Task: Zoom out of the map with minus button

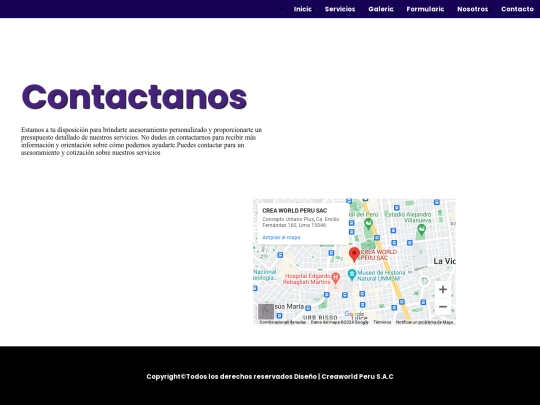Action: 443,307
